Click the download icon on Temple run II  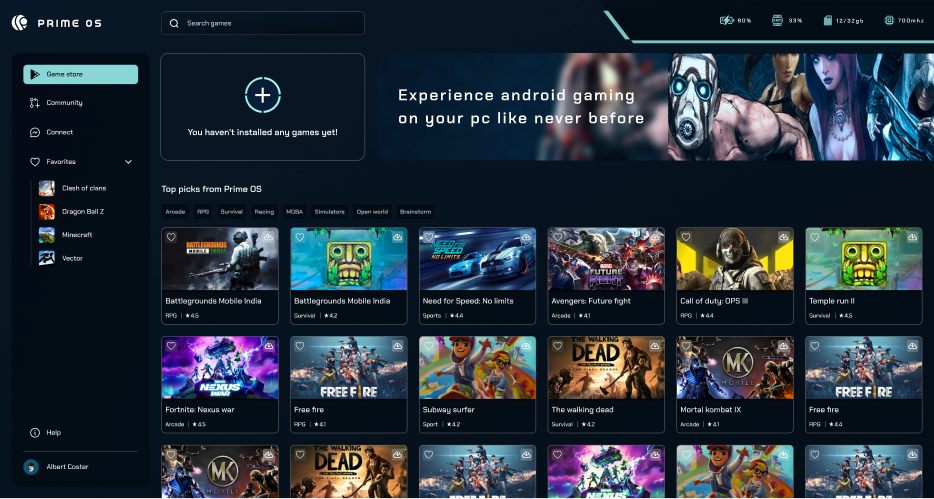[913, 237]
